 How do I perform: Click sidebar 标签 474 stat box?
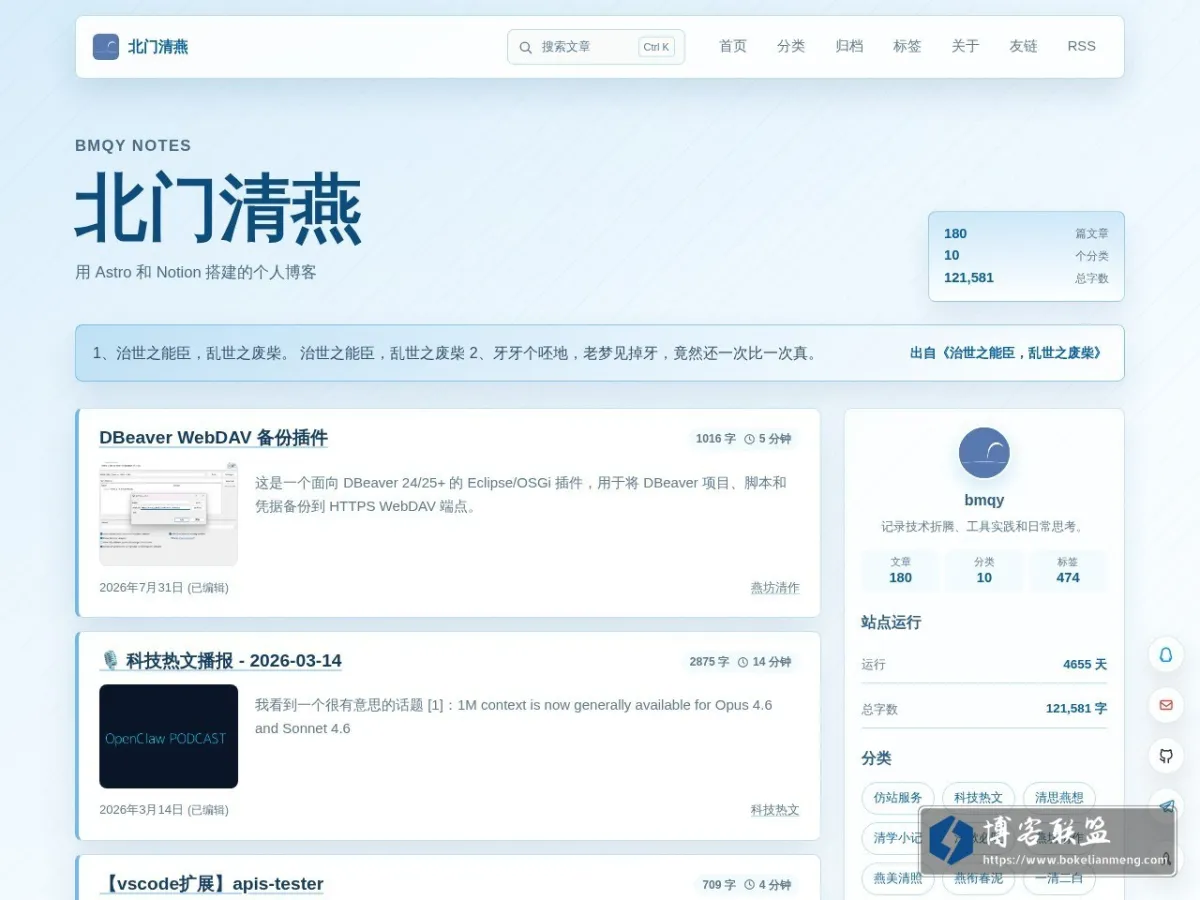point(1068,570)
